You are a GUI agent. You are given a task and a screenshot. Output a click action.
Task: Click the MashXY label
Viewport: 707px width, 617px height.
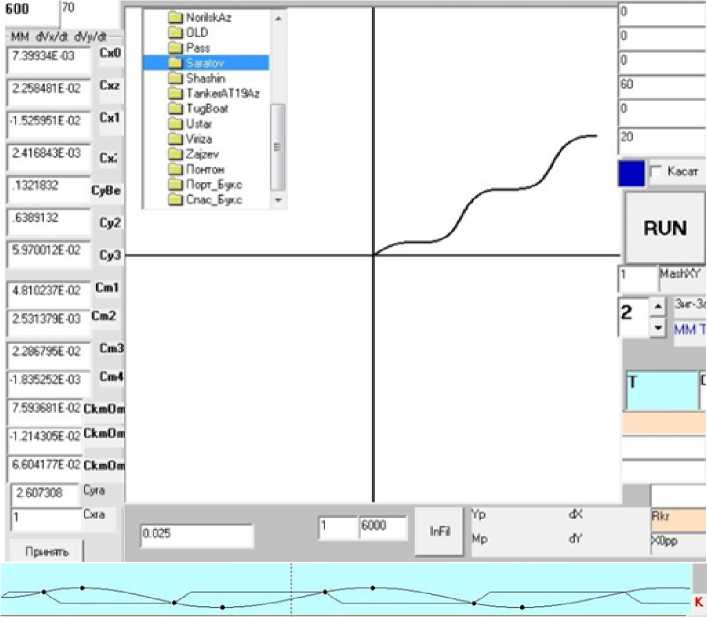coord(681,273)
